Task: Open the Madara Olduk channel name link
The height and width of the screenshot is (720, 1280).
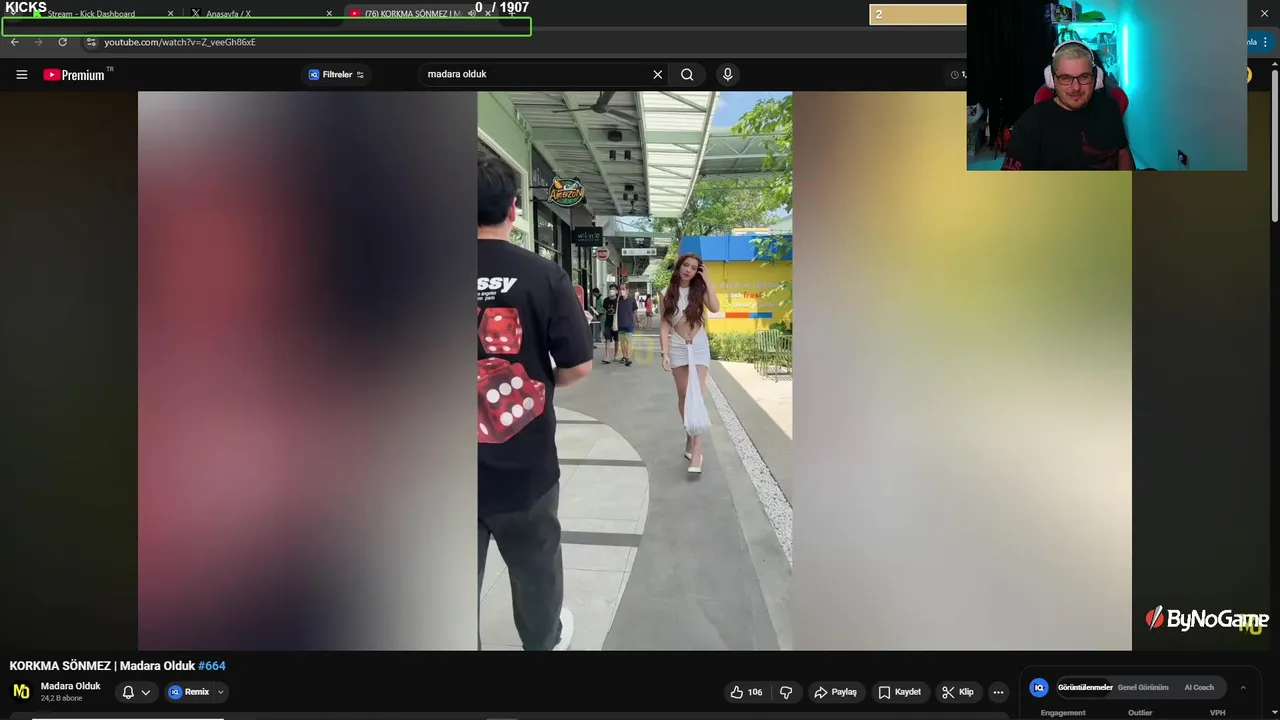Action: pyautogui.click(x=71, y=686)
